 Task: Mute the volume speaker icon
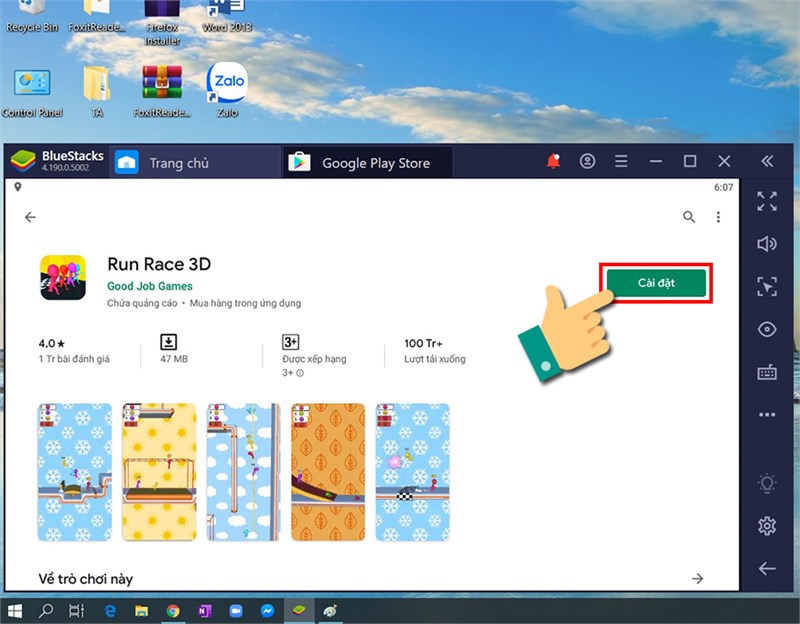coord(767,244)
